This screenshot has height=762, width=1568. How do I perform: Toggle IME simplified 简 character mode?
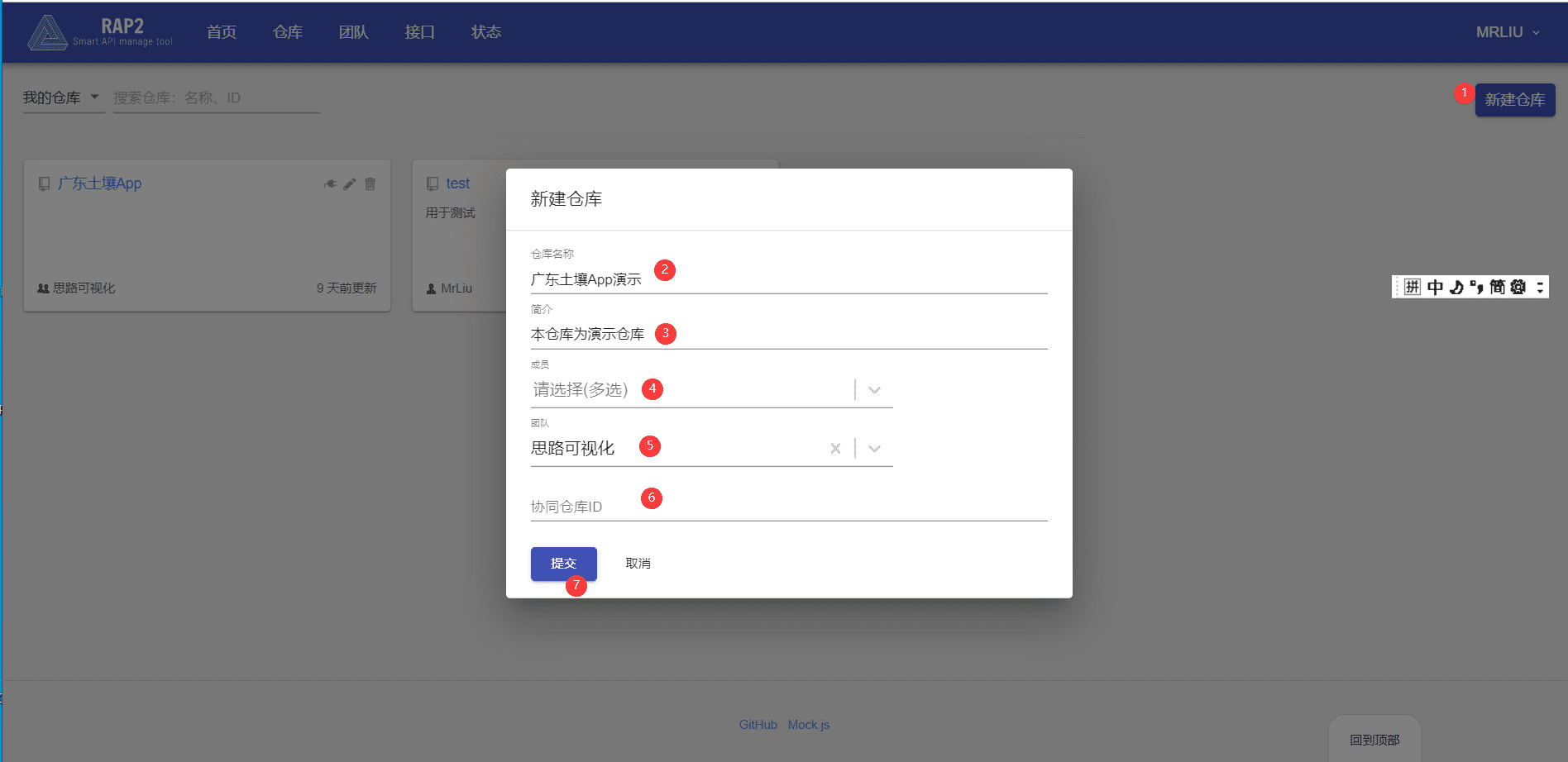[1497, 287]
